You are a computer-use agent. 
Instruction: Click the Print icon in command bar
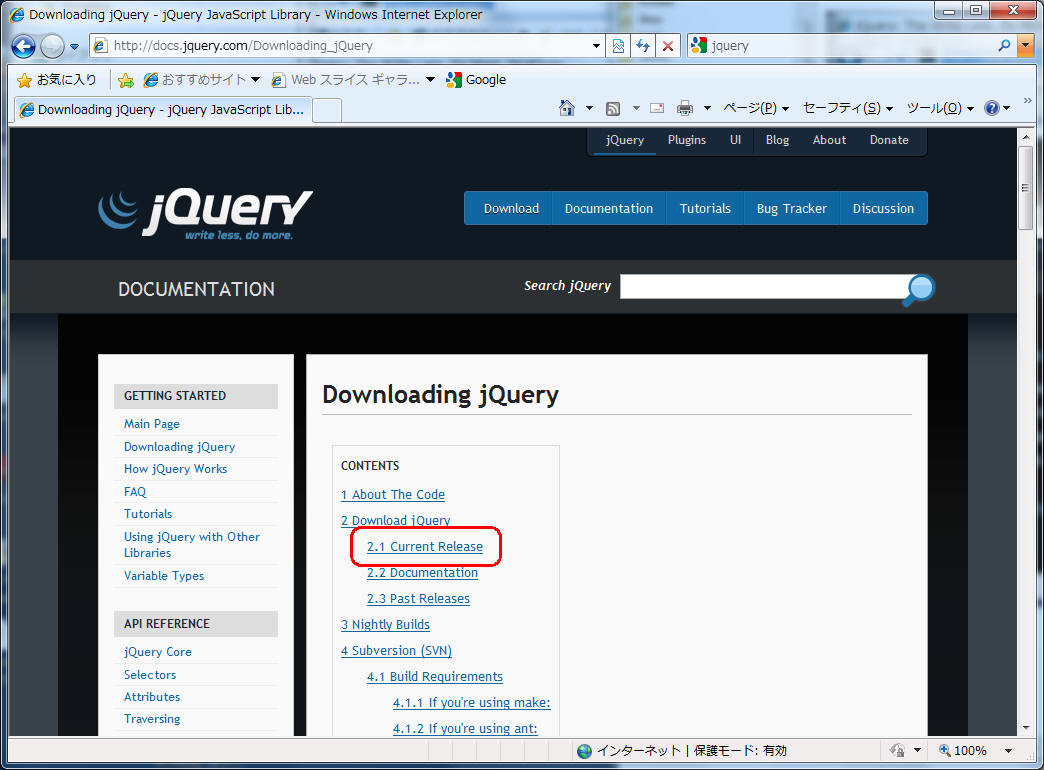(685, 108)
